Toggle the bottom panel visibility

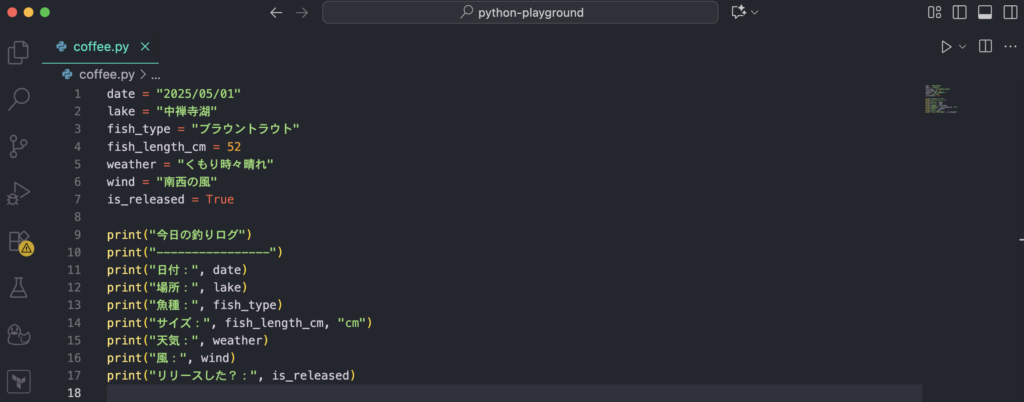[x=984, y=12]
